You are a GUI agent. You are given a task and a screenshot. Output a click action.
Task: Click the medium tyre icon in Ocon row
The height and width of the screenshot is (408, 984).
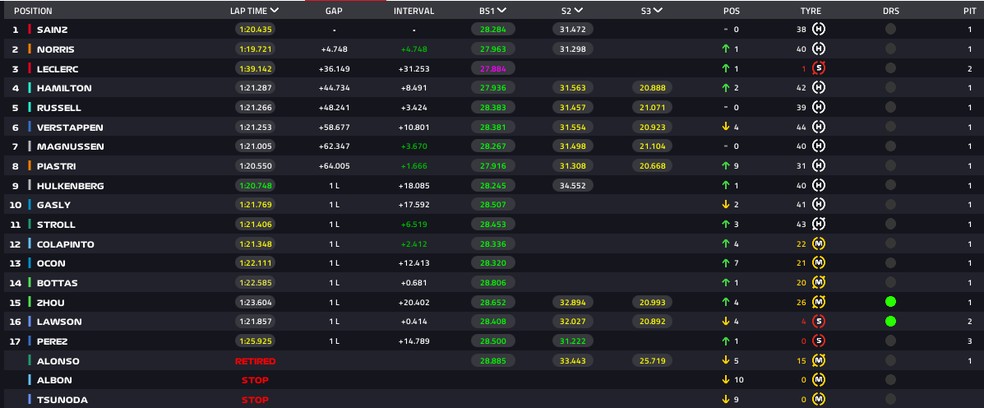(x=818, y=263)
